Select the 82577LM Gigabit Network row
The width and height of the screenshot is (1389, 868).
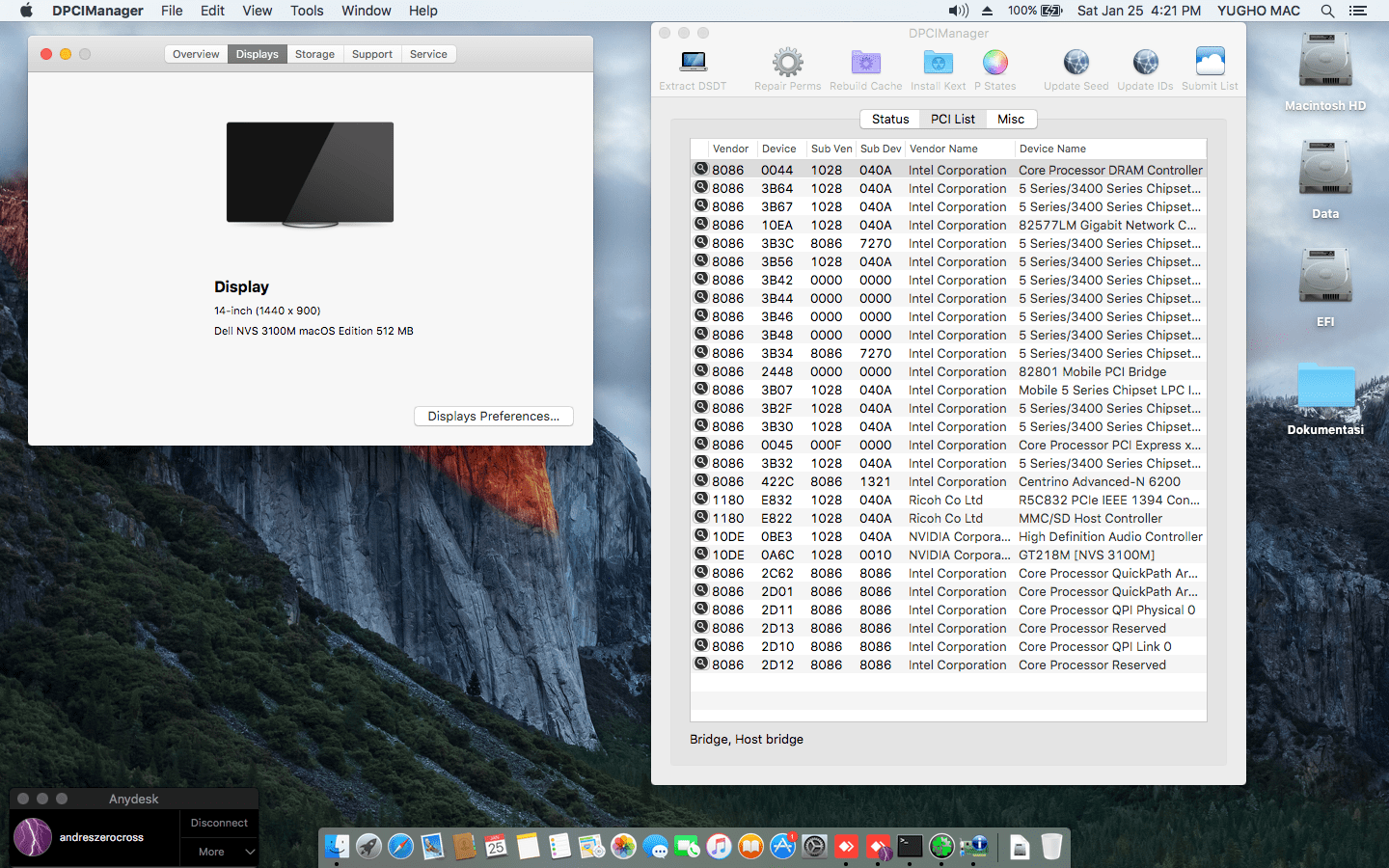[948, 225]
